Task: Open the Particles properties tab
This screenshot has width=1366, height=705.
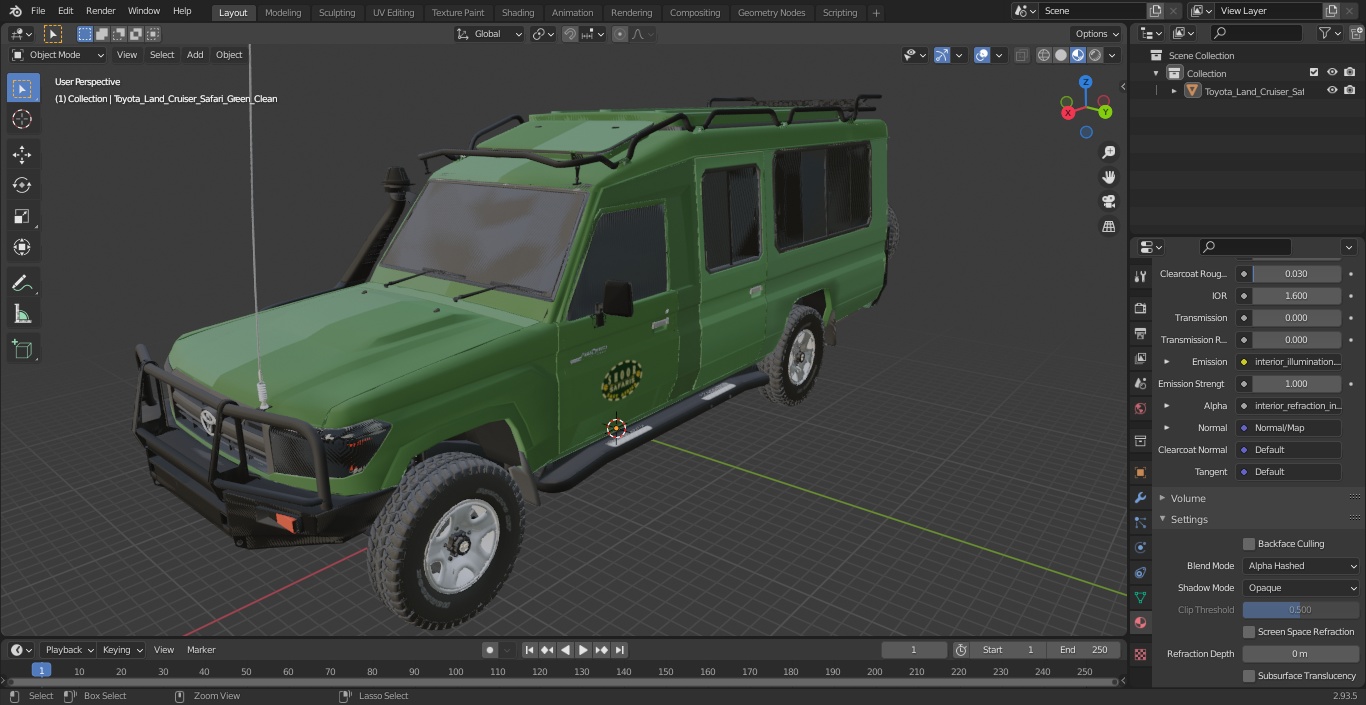Action: [x=1140, y=522]
